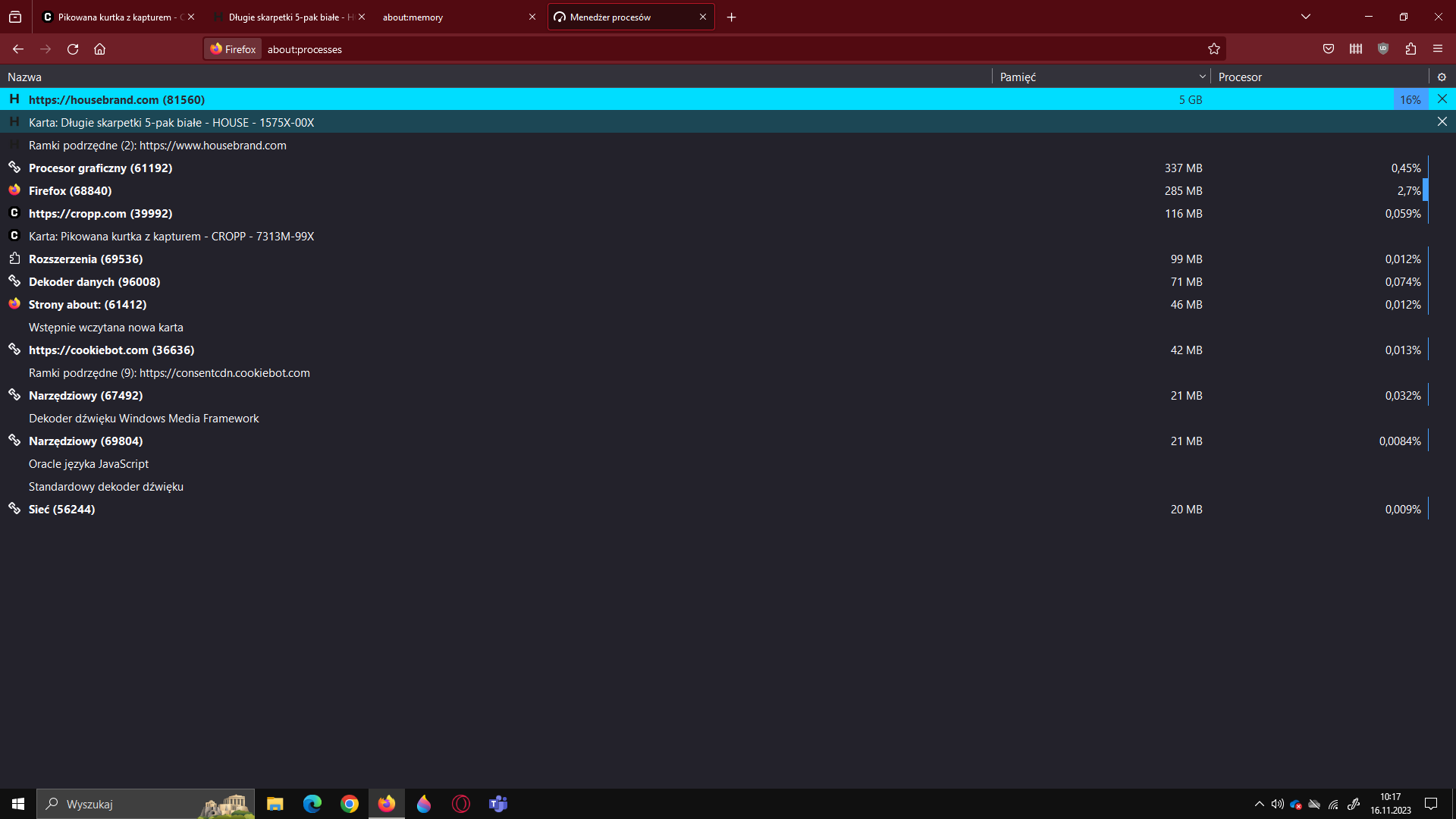Viewport: 1456px width, 819px height.
Task: Open the list all tabs dropdown arrow
Action: tap(1306, 17)
